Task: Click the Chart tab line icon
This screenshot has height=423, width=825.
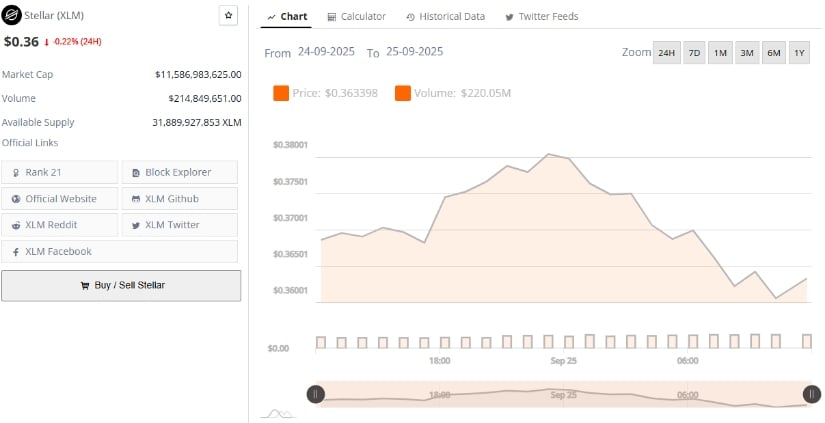Action: tap(271, 17)
